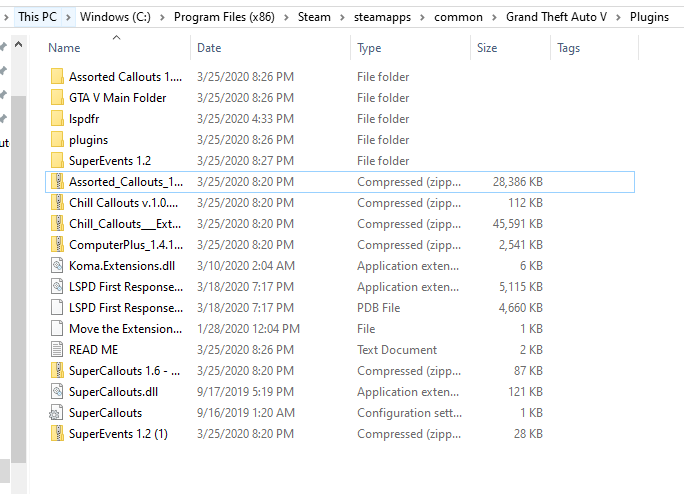Click the SuperCallouts.dll file icon
684x494 pixels.
(57, 391)
